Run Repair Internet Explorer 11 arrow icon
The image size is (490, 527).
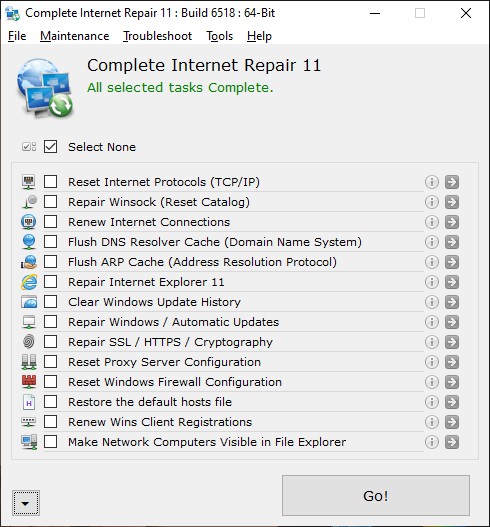tap(452, 282)
